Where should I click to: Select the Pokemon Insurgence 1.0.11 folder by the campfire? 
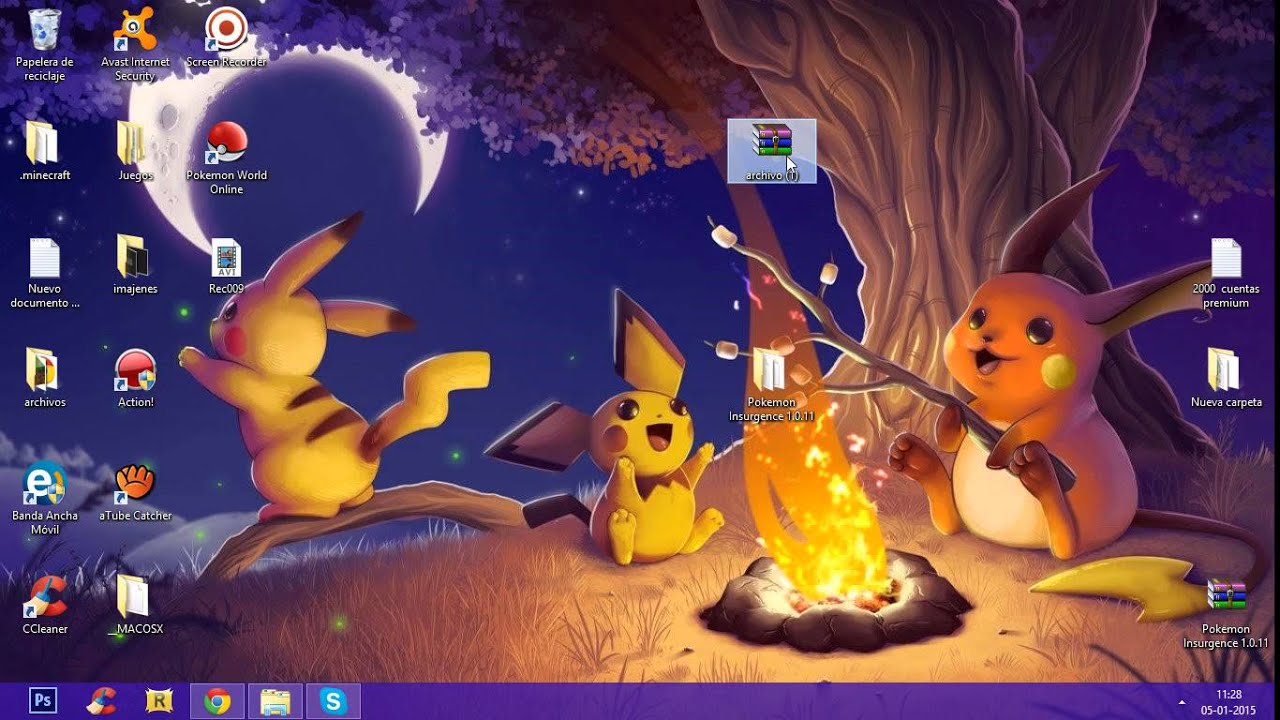(771, 385)
